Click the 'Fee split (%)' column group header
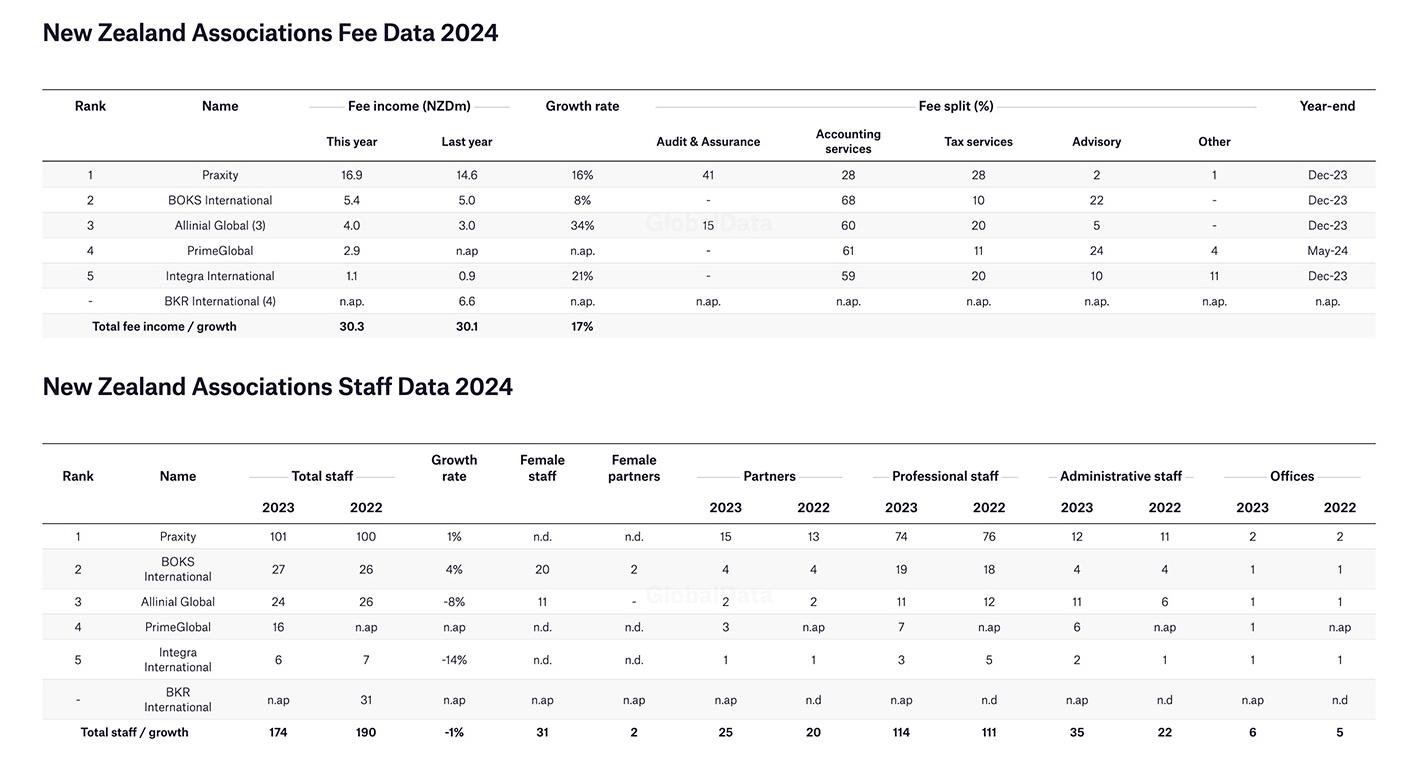1427x765 pixels. pos(956,106)
